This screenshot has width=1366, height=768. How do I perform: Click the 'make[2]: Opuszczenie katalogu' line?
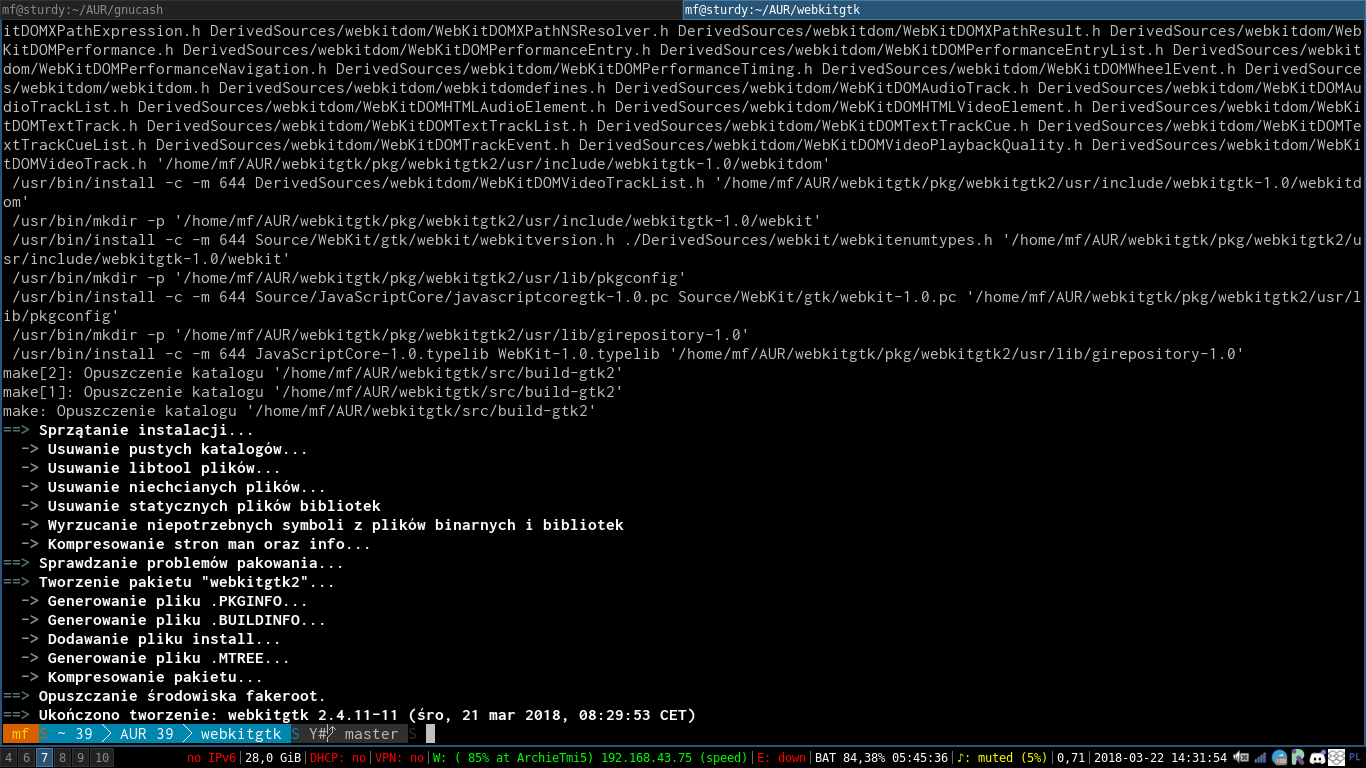click(x=313, y=373)
